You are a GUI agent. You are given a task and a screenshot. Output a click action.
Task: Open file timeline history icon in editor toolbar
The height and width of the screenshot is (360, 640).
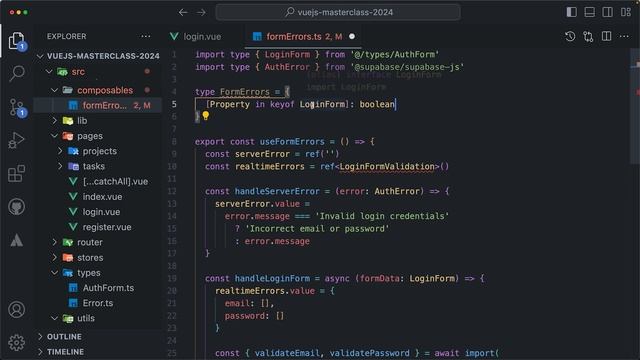point(570,36)
